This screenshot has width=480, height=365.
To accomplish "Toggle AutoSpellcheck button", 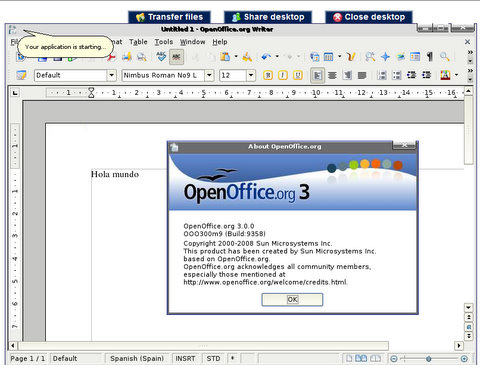I will [176, 57].
